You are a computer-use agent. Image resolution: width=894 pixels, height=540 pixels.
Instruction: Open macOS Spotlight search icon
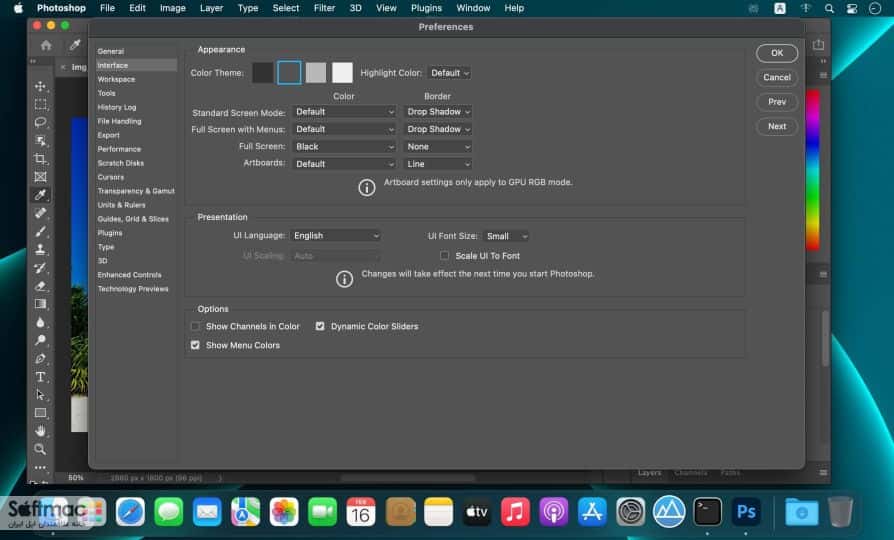(829, 8)
